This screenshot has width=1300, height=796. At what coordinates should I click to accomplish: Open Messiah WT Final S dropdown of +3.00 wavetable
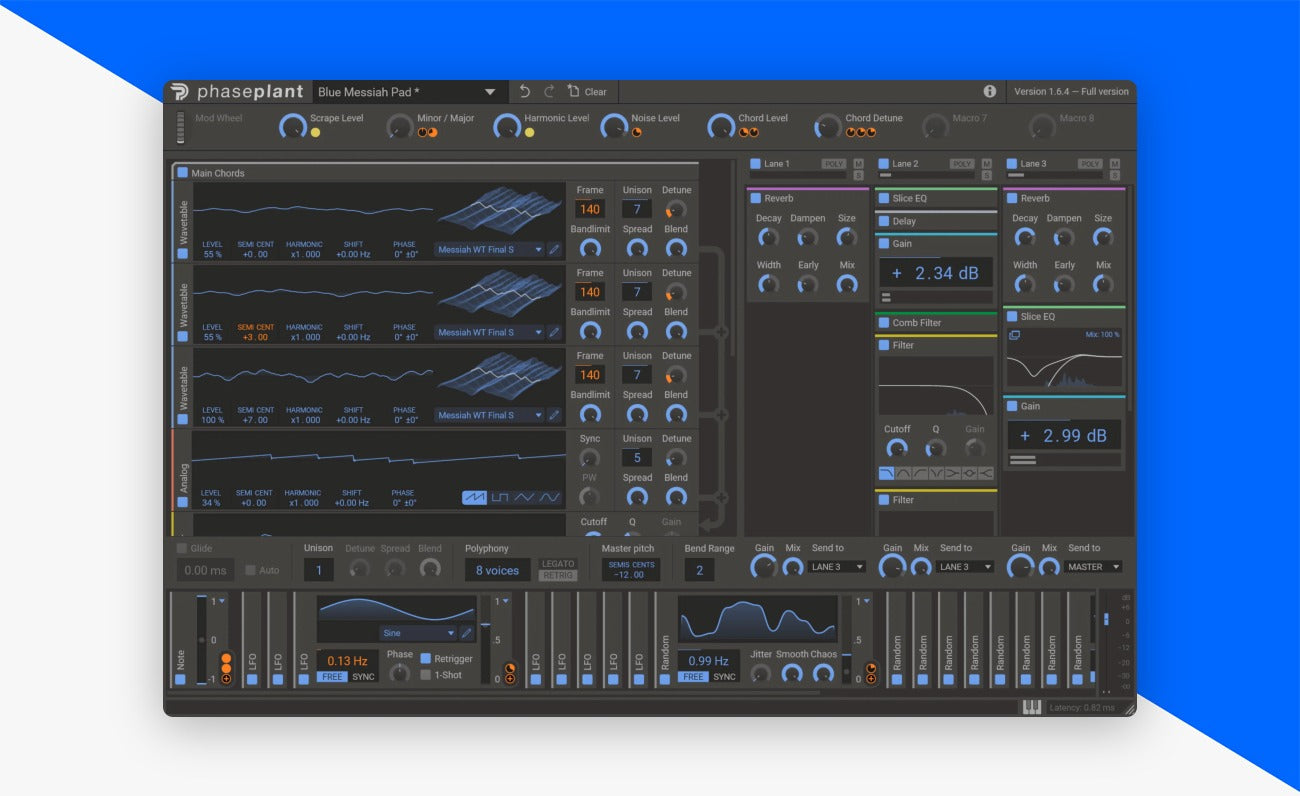click(x=489, y=332)
